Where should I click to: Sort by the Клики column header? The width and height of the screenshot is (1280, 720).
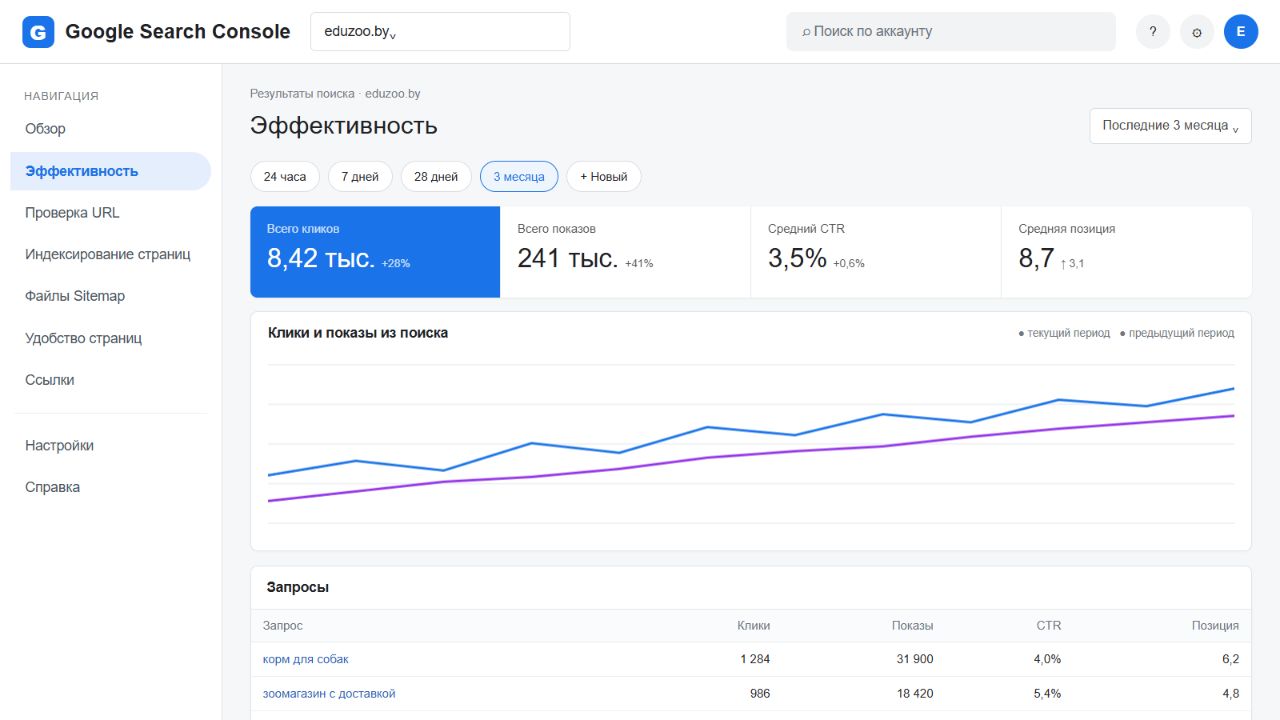tap(754, 626)
